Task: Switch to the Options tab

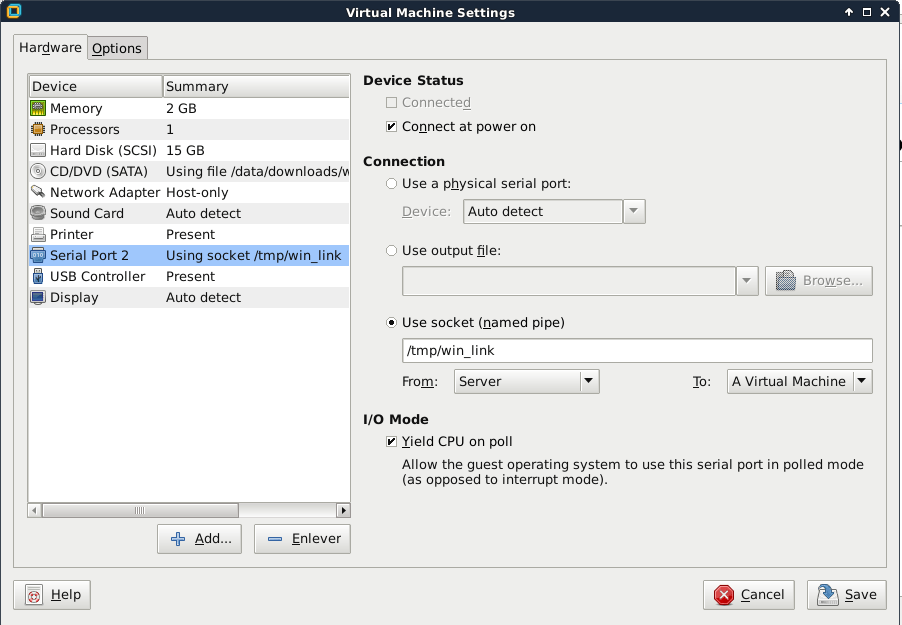Action: point(117,48)
